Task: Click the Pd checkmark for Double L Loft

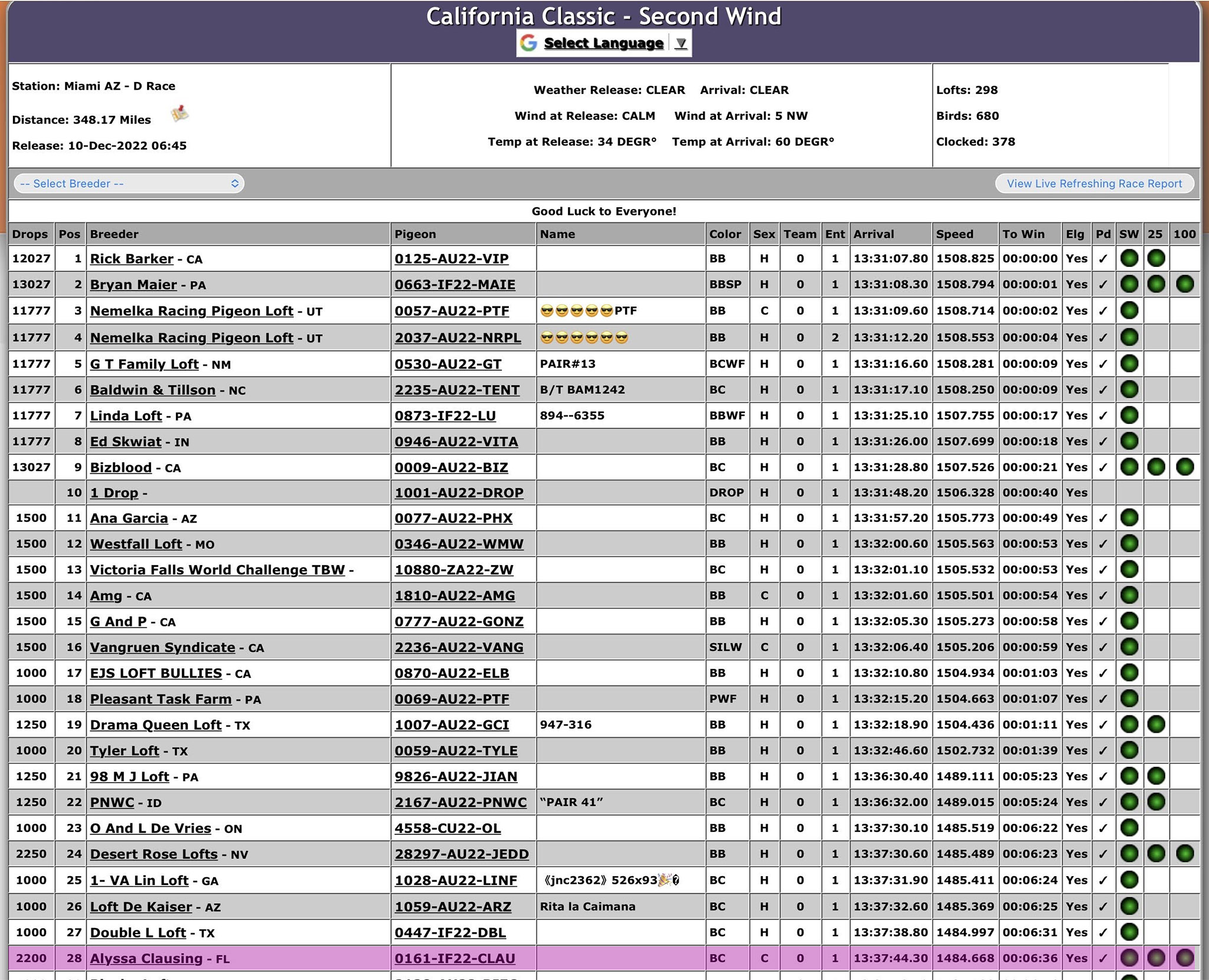Action: (1103, 933)
